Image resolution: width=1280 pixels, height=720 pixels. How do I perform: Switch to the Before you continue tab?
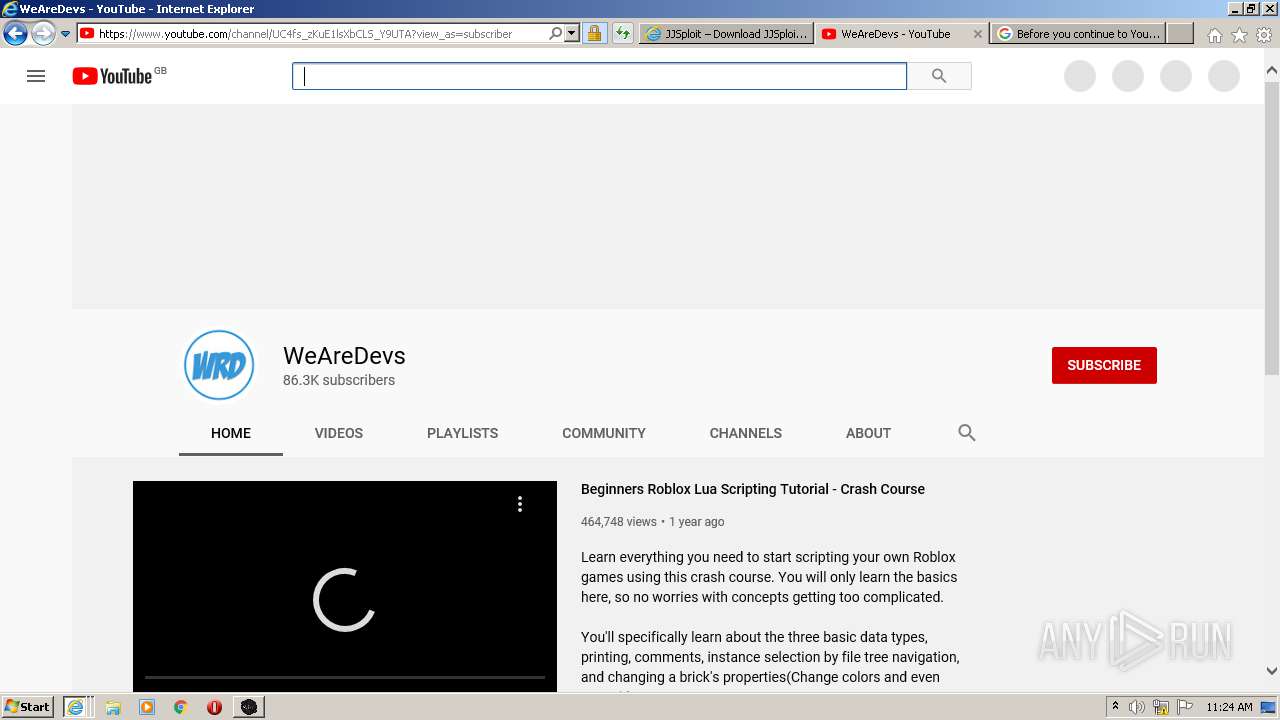1079,34
